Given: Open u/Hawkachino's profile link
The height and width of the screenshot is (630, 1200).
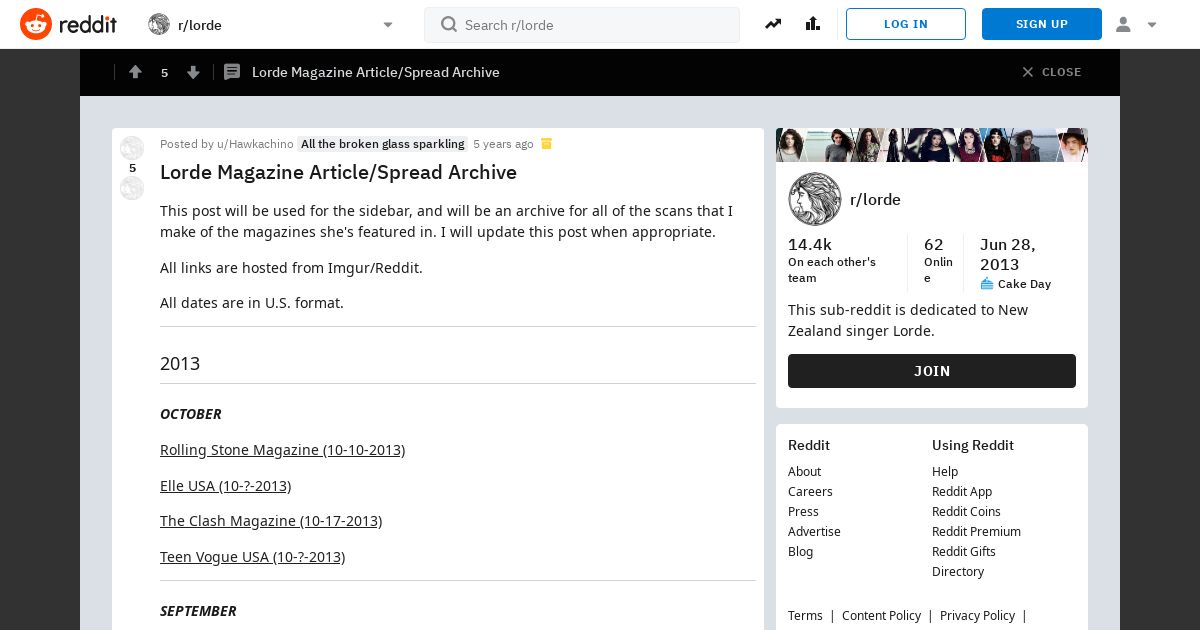Looking at the screenshot, I should pyautogui.click(x=255, y=144).
